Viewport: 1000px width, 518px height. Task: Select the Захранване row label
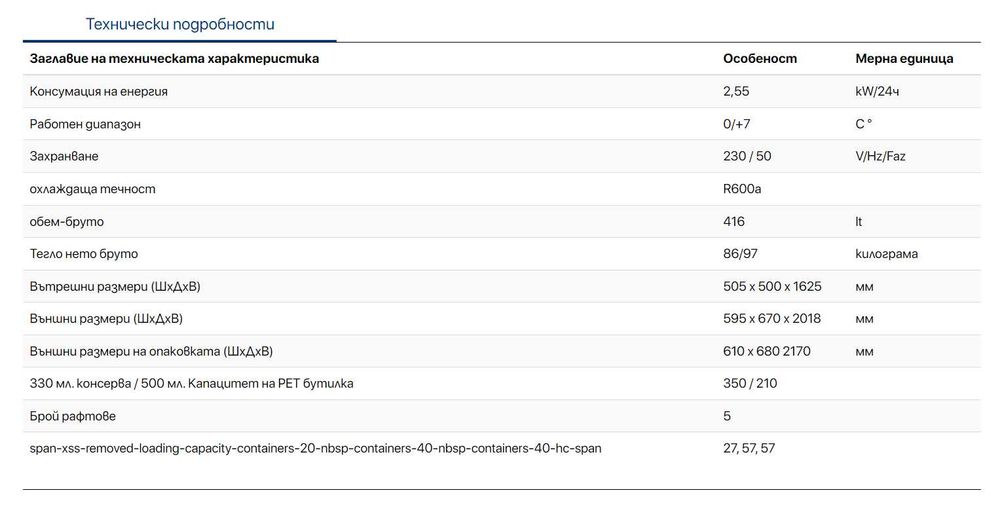(65, 157)
